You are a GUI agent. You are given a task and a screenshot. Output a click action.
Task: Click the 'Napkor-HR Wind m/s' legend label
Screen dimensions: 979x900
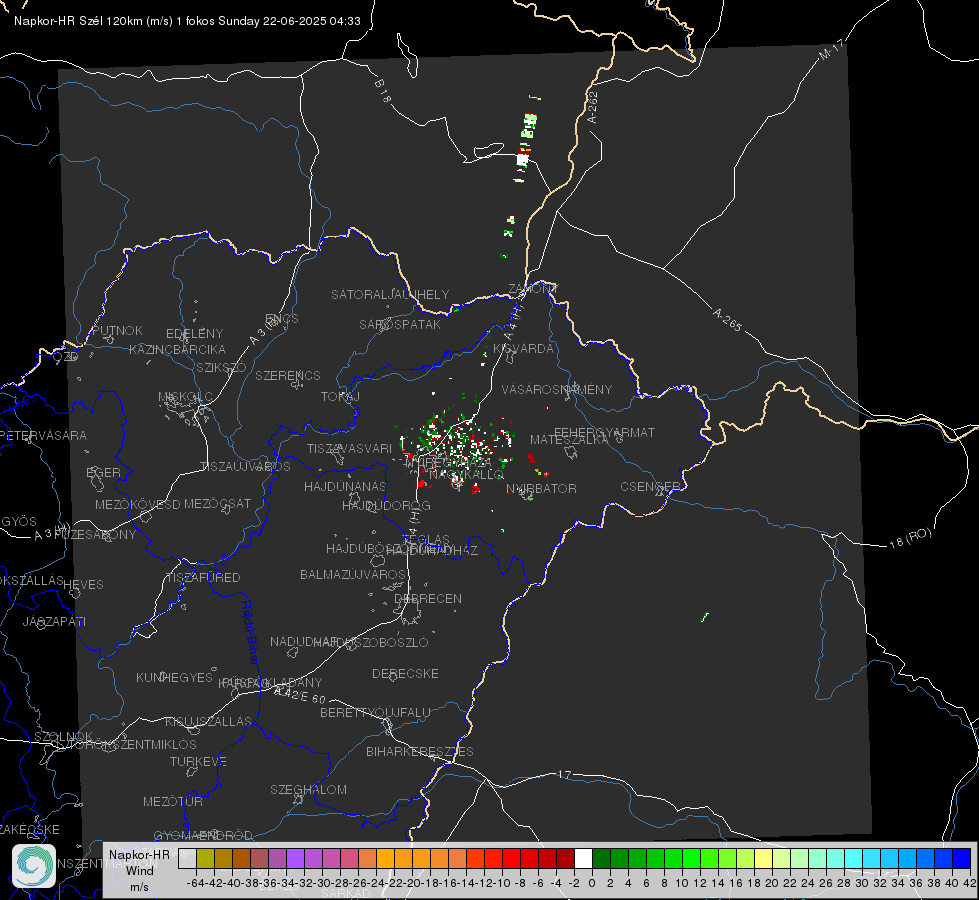[x=139, y=871]
